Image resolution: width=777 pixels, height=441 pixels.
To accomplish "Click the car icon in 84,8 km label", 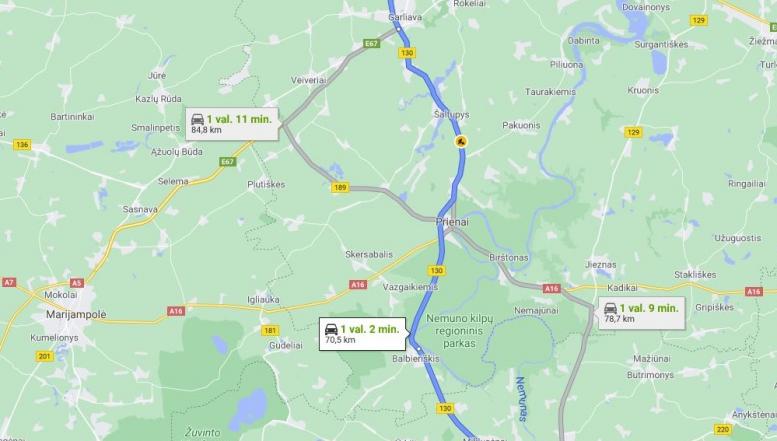I will [197, 119].
